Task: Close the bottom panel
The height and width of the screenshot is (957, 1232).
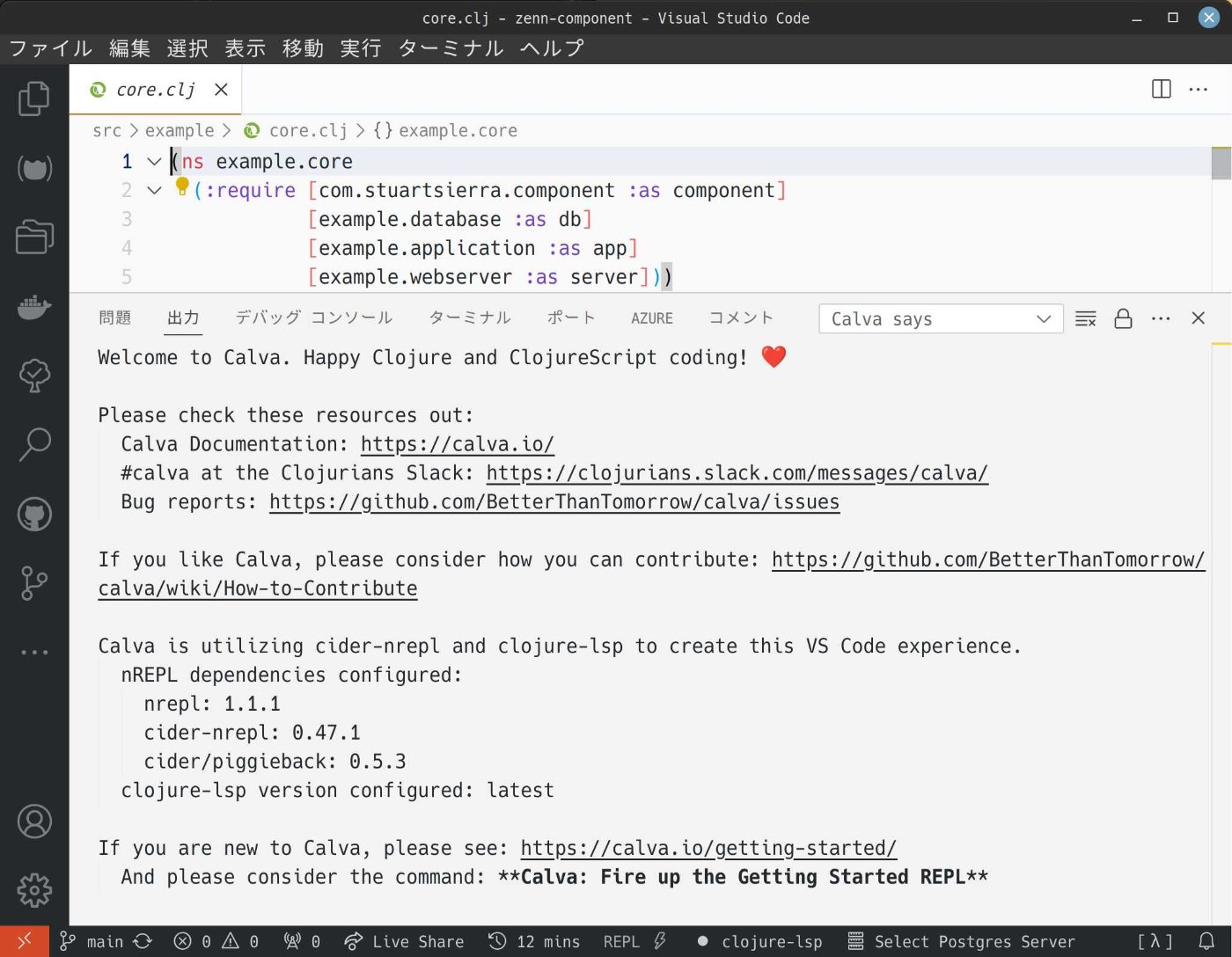Action: pyautogui.click(x=1198, y=318)
